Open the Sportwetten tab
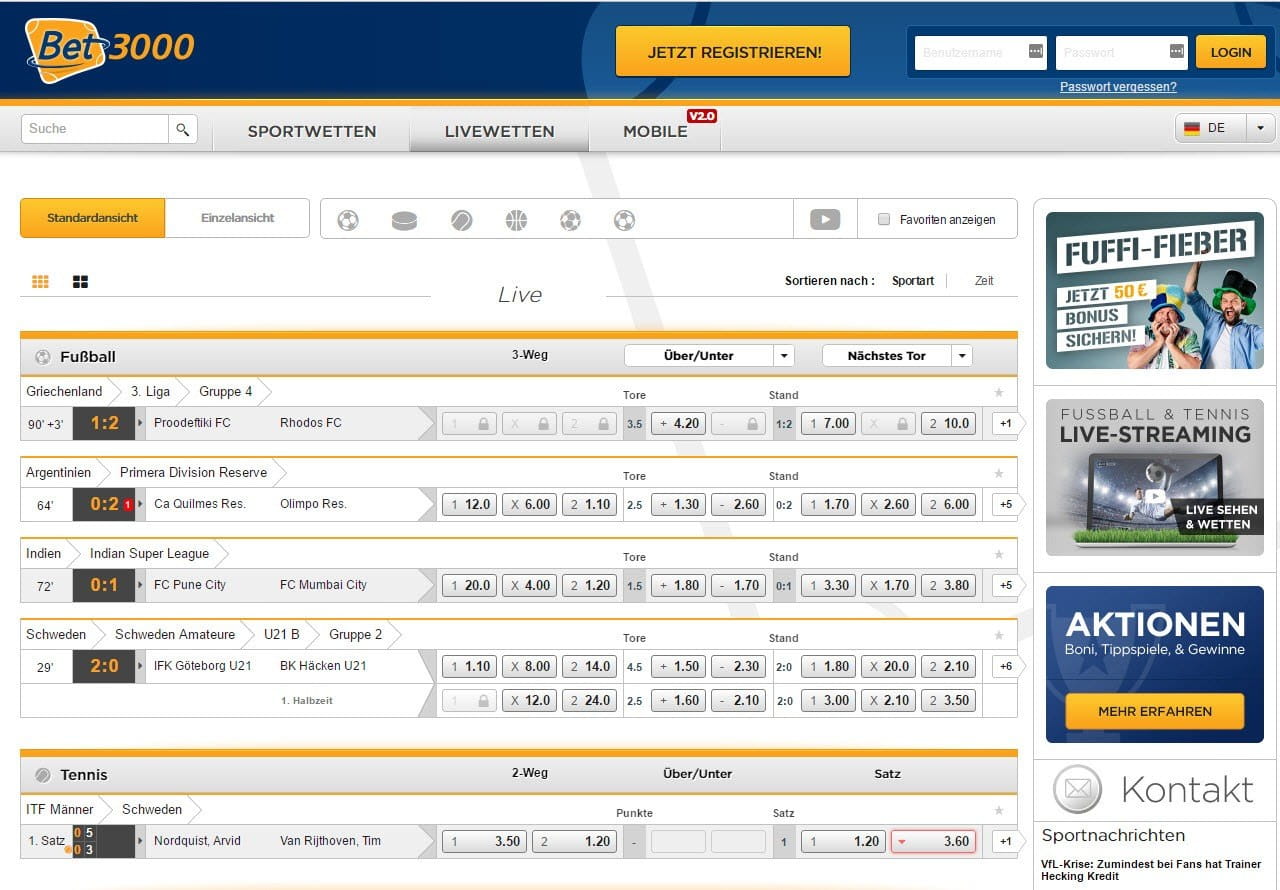Screen dimensions: 1280x890 pyautogui.click(x=312, y=131)
